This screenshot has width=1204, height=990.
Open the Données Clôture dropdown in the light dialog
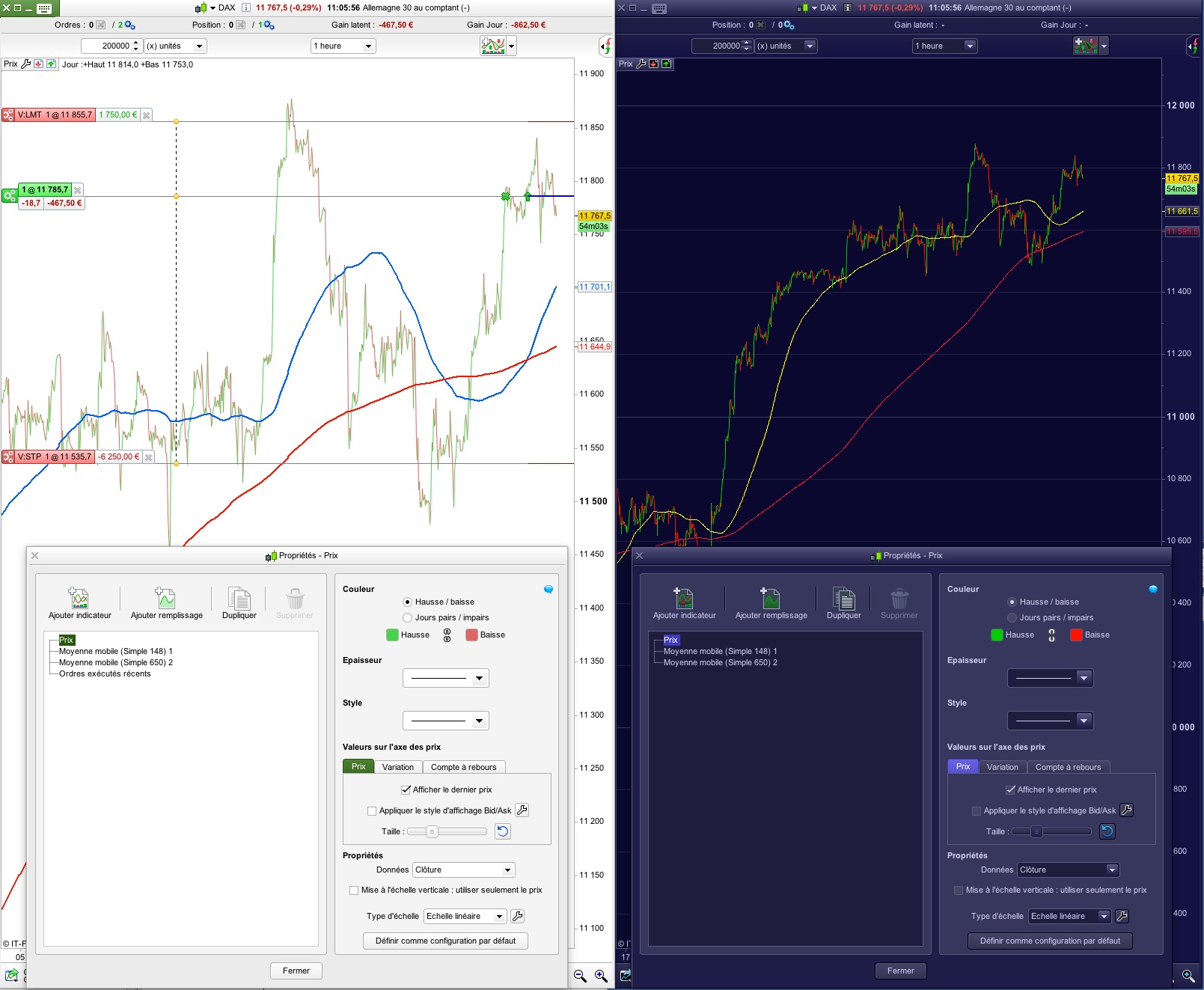(464, 870)
